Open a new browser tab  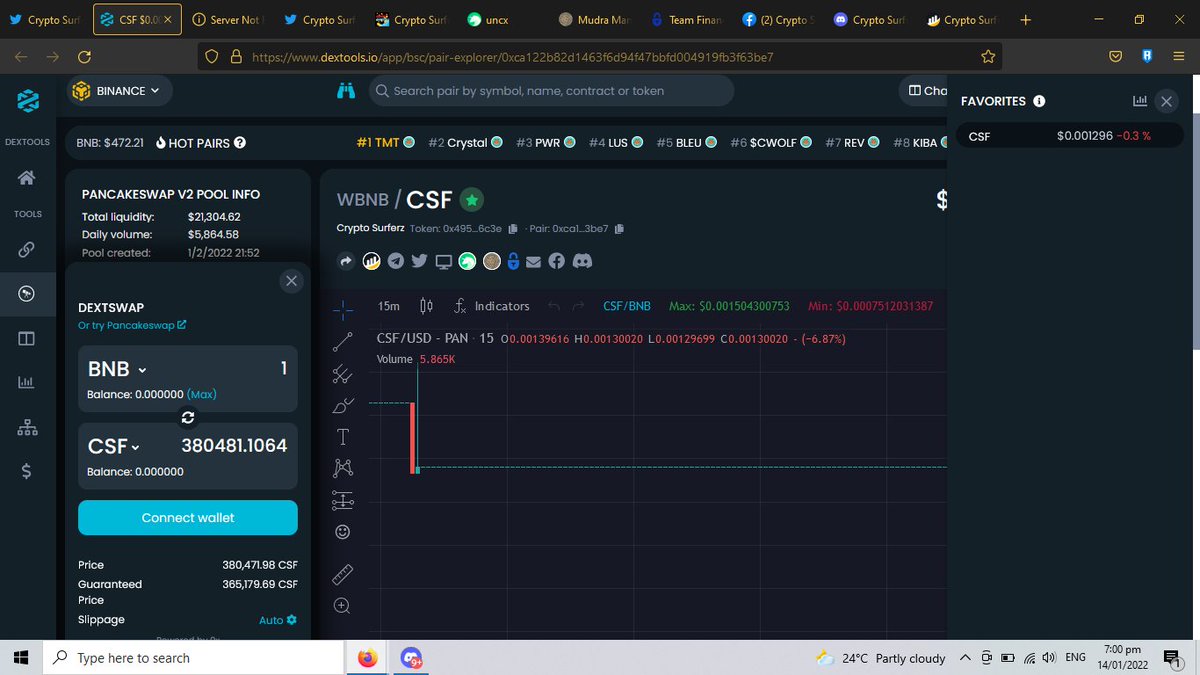1025,19
